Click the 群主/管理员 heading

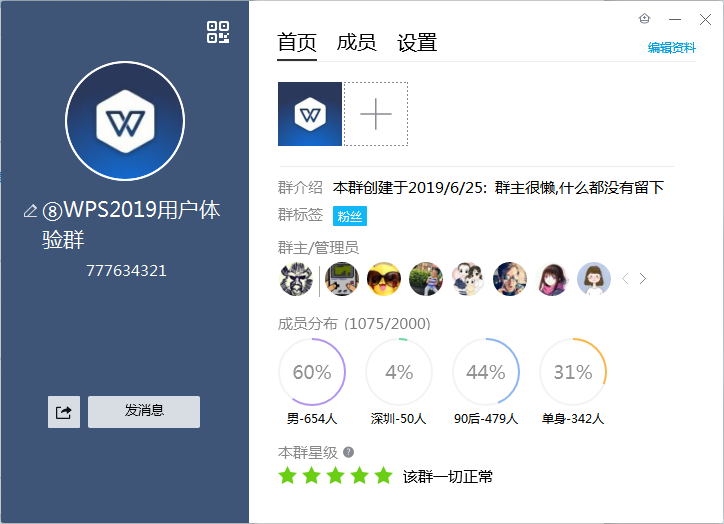coord(318,248)
